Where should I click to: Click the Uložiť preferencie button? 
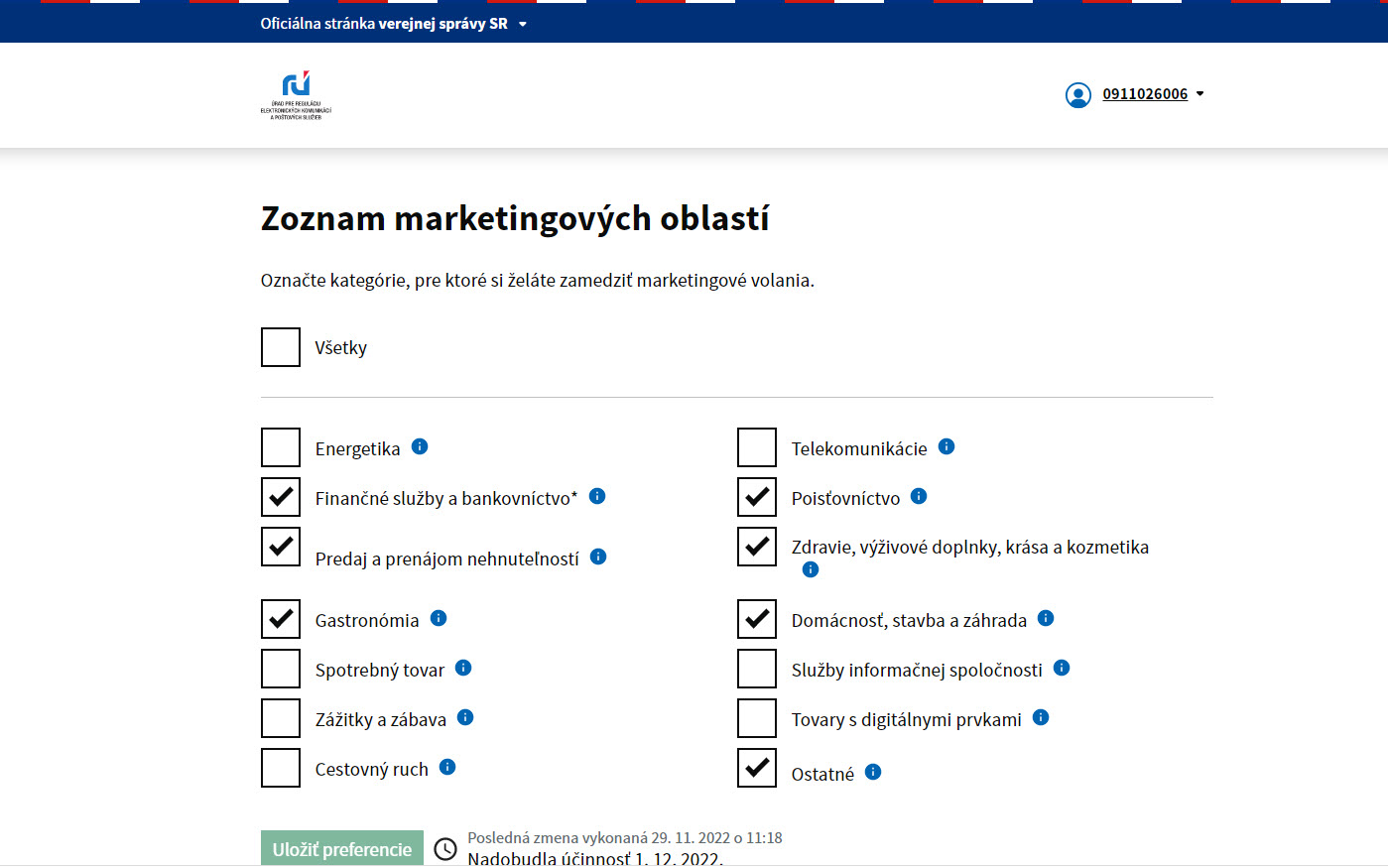coord(342,848)
